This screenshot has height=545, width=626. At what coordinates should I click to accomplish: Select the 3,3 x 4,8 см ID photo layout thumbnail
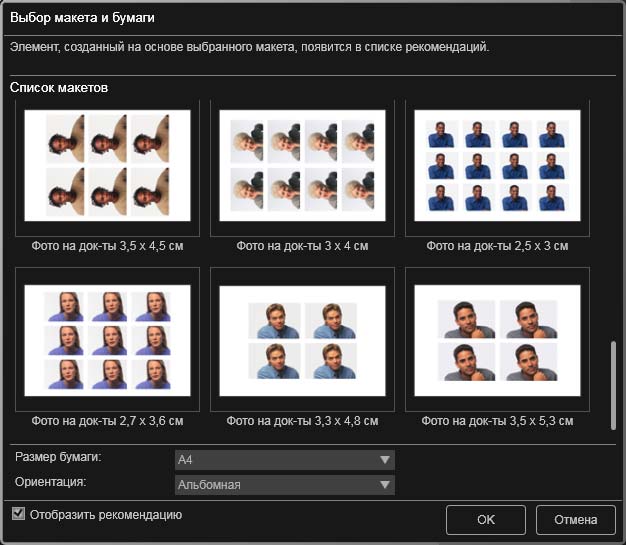point(302,341)
